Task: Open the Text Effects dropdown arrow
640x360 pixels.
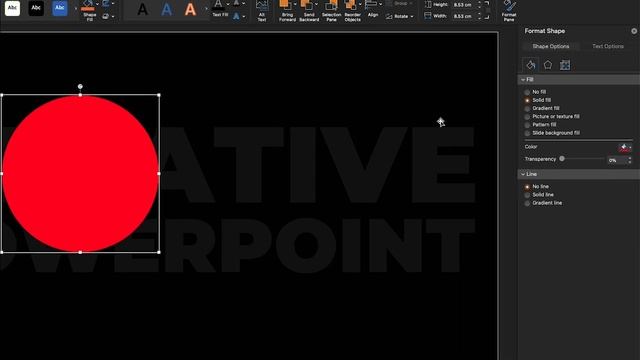Action: click(244, 17)
